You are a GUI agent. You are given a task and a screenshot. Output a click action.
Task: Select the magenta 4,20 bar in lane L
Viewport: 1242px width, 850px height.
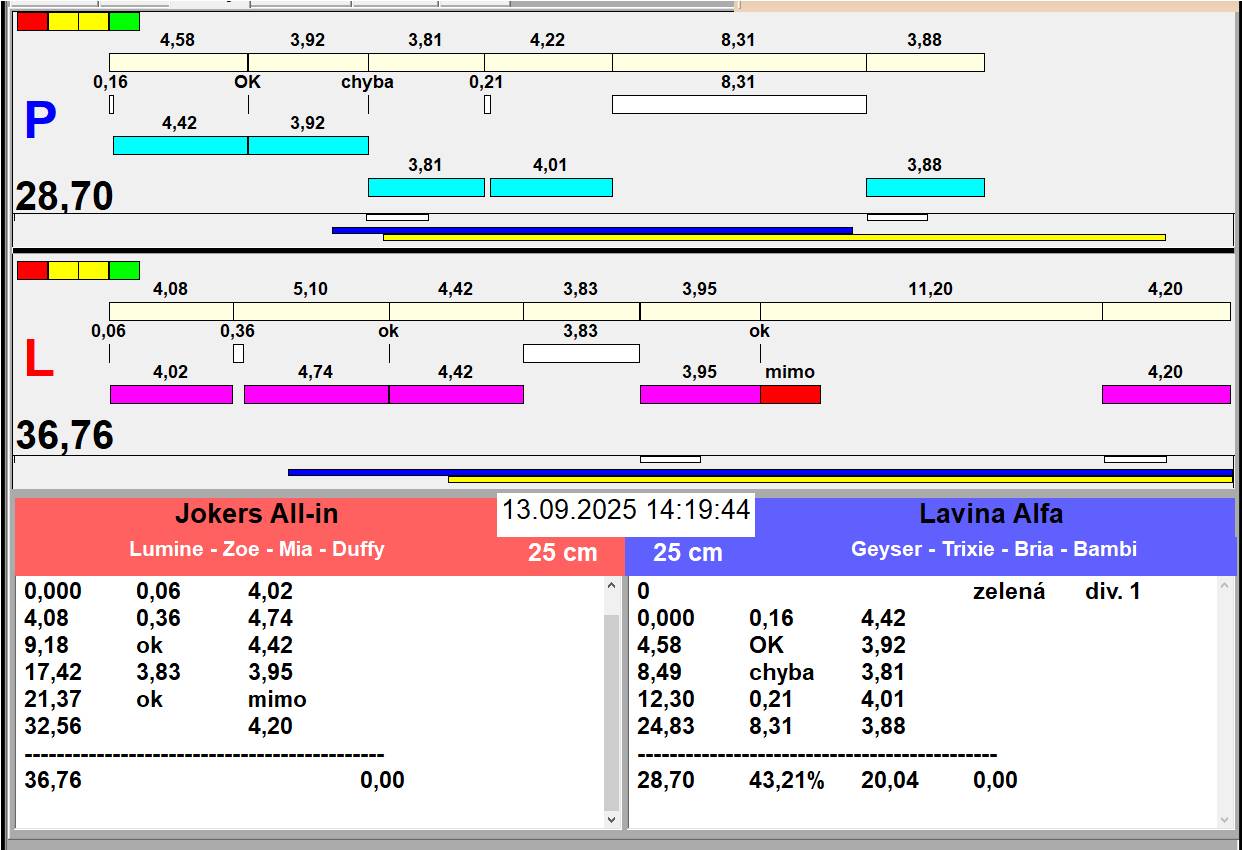click(x=1166, y=394)
